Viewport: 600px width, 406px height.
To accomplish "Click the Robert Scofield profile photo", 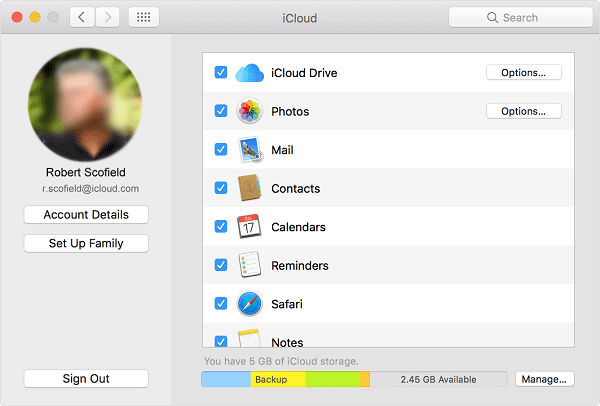I will (85, 104).
